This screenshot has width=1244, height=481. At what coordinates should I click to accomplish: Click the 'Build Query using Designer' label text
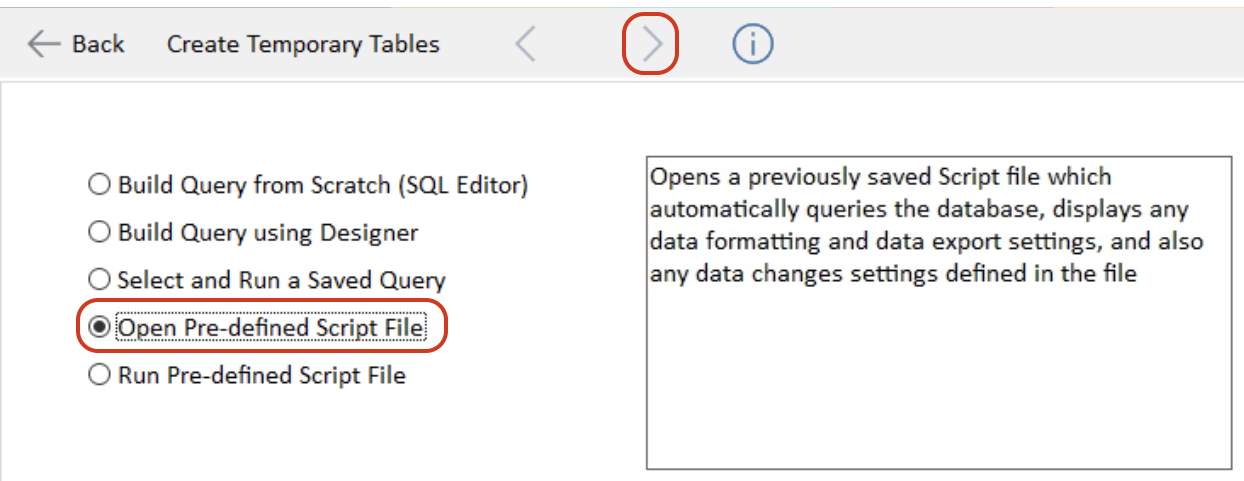[x=268, y=233]
